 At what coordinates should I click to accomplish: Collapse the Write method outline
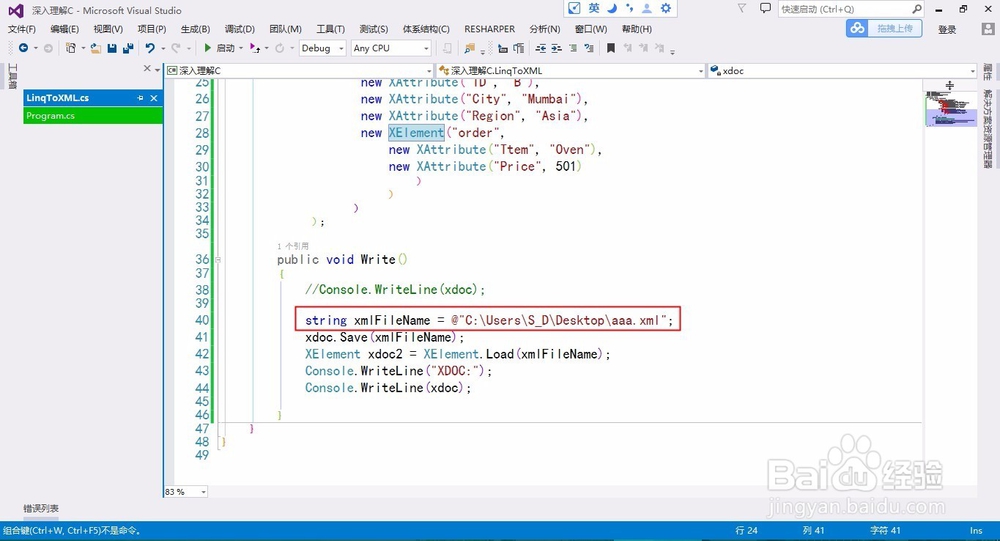218,260
